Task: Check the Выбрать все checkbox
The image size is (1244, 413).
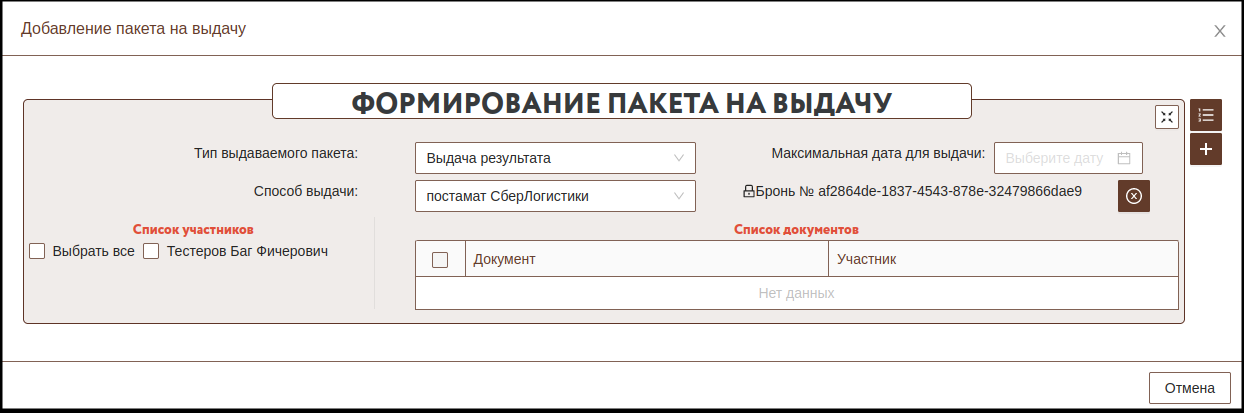Action: coord(37,252)
